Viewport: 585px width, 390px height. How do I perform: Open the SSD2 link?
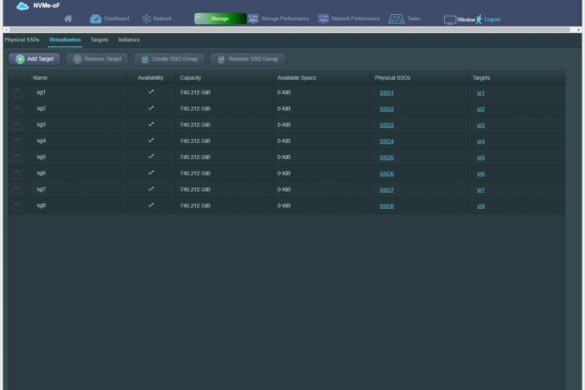click(387, 109)
